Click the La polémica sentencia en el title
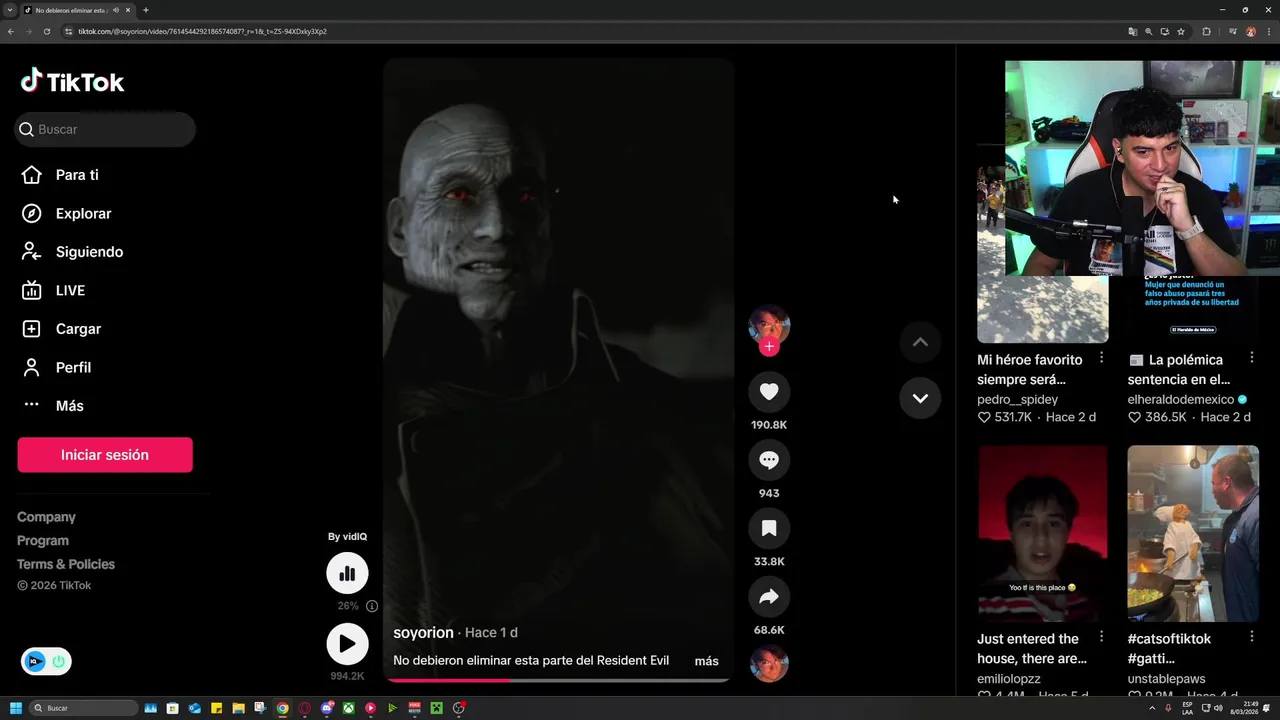Screen dimensions: 1280x720 pyautogui.click(x=1178, y=370)
